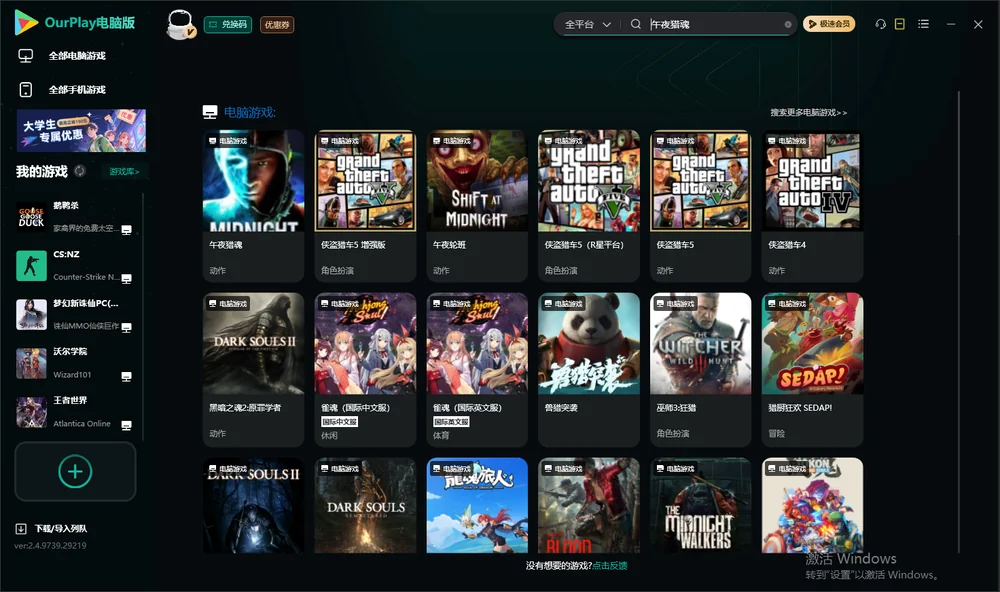Open the 巫师3:狂猎 game card

[x=701, y=369]
